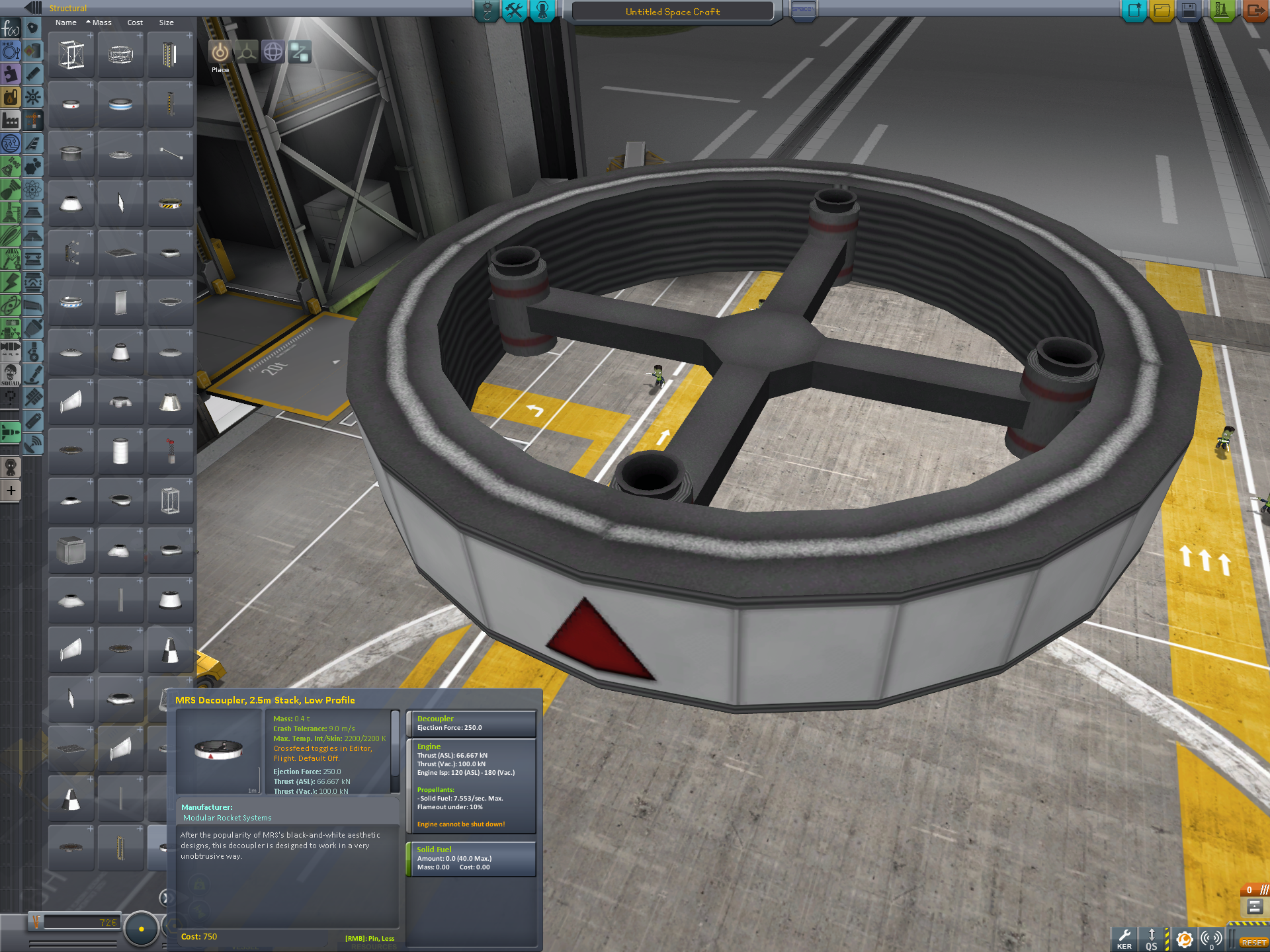Select the Communication dish subcategory icon
This screenshot has height=952, width=1270.
click(32, 444)
